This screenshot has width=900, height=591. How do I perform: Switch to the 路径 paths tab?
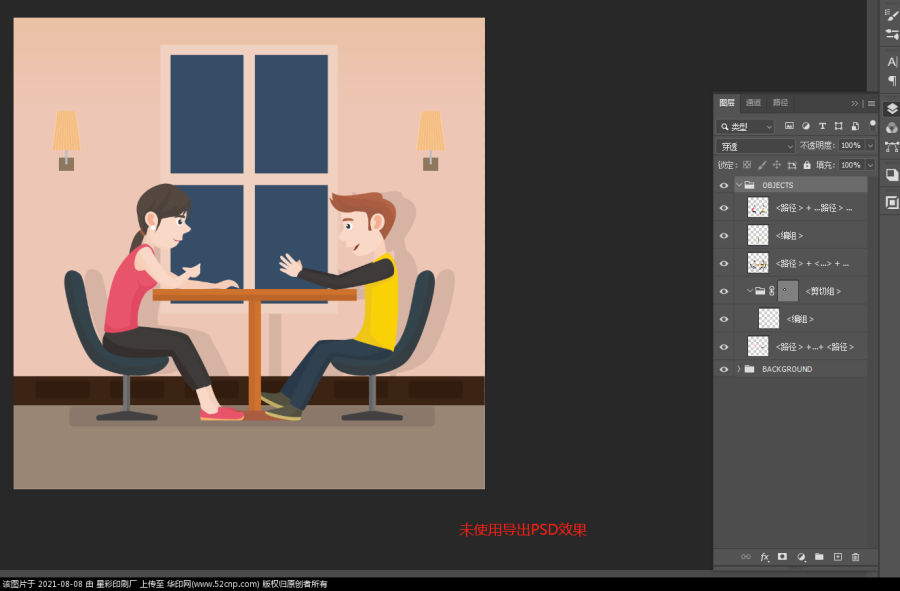pos(780,103)
